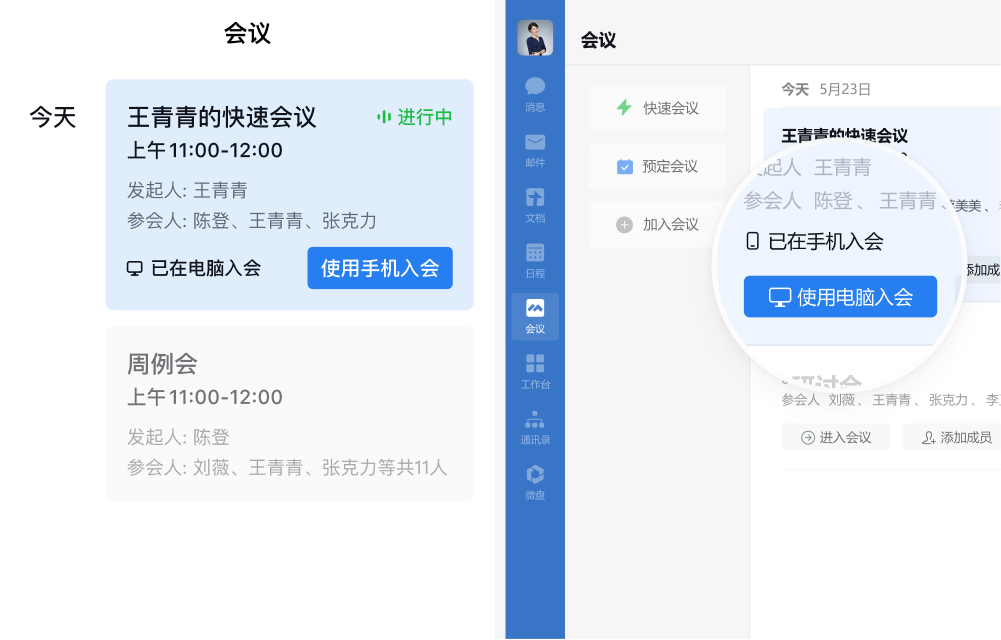Open Workbench (工作台) in the sidebar

click(x=535, y=371)
